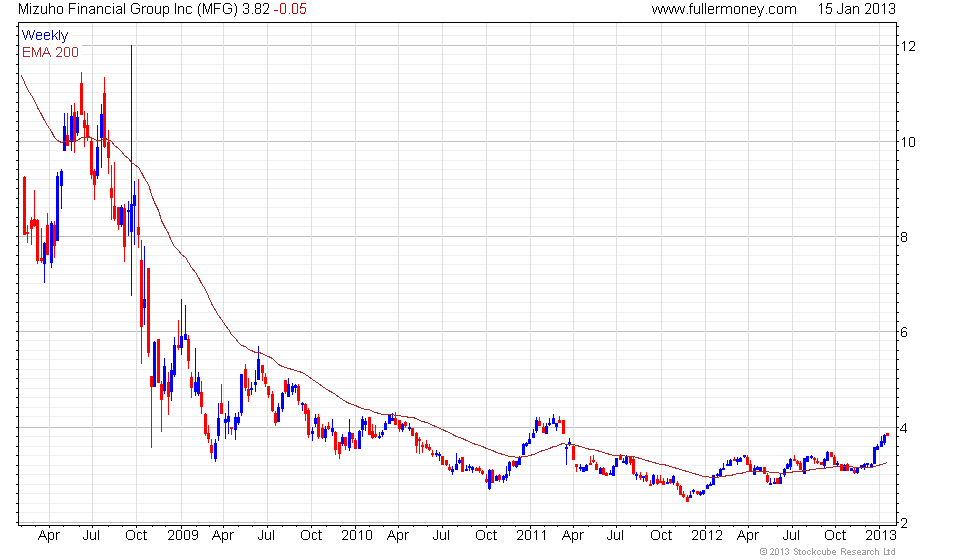980x560 pixels.
Task: Click the latest candle near 3.8 in 2013
Action: [x=887, y=436]
